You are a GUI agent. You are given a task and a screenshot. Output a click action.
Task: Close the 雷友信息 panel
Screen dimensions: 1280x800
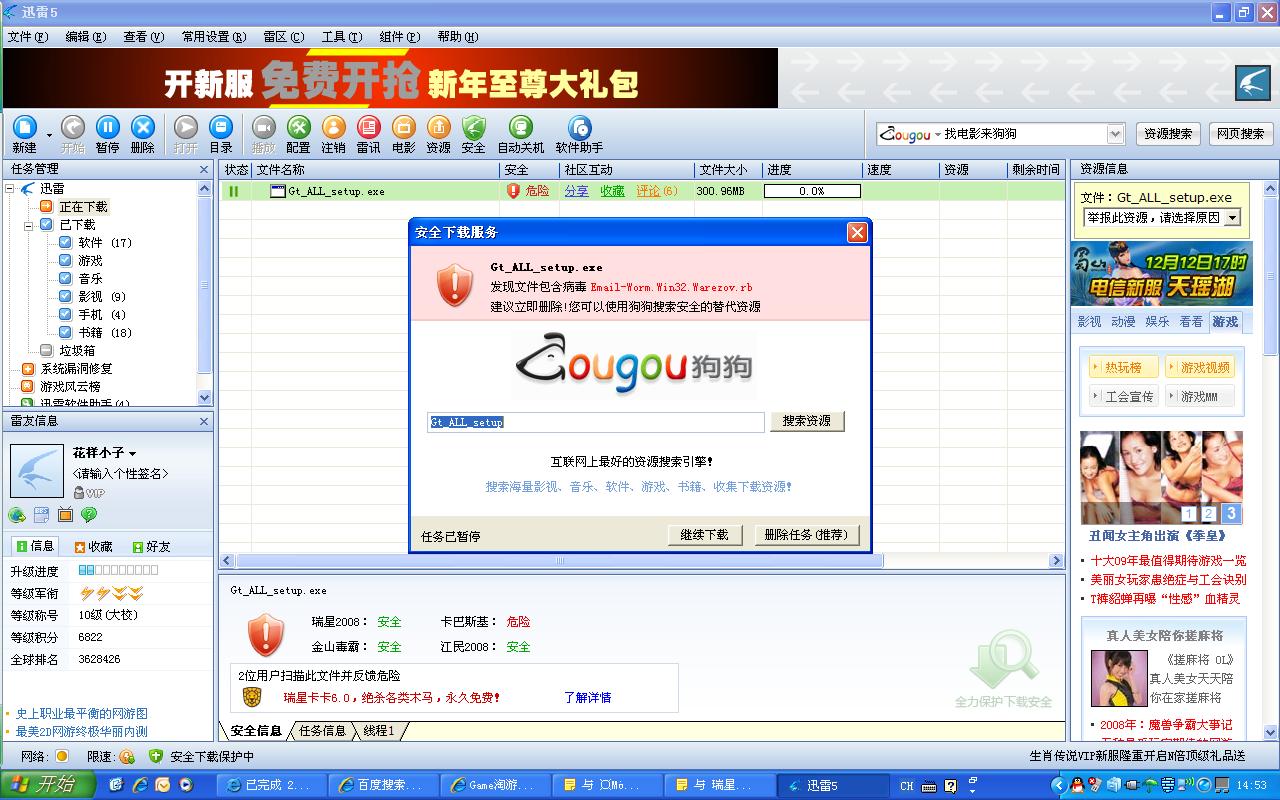204,421
